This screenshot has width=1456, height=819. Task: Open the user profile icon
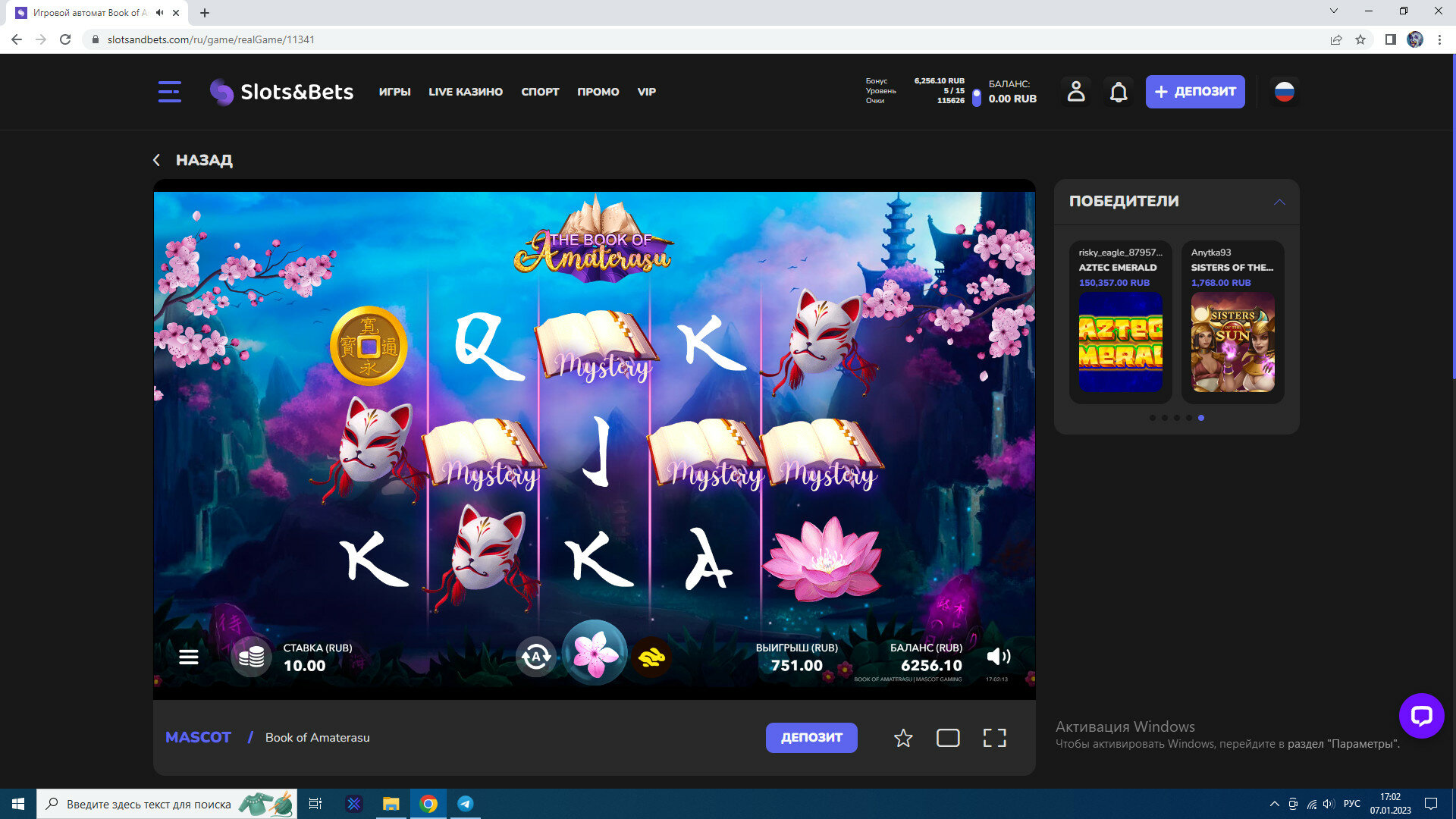coord(1075,92)
